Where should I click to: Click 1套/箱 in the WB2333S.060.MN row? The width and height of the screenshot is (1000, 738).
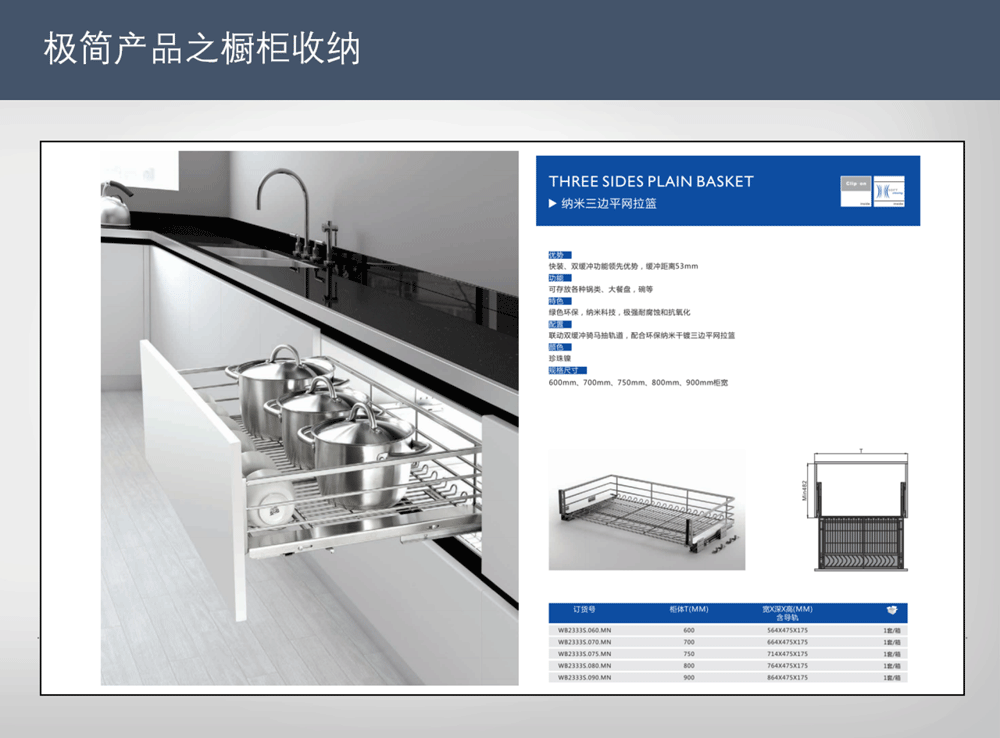click(892, 631)
